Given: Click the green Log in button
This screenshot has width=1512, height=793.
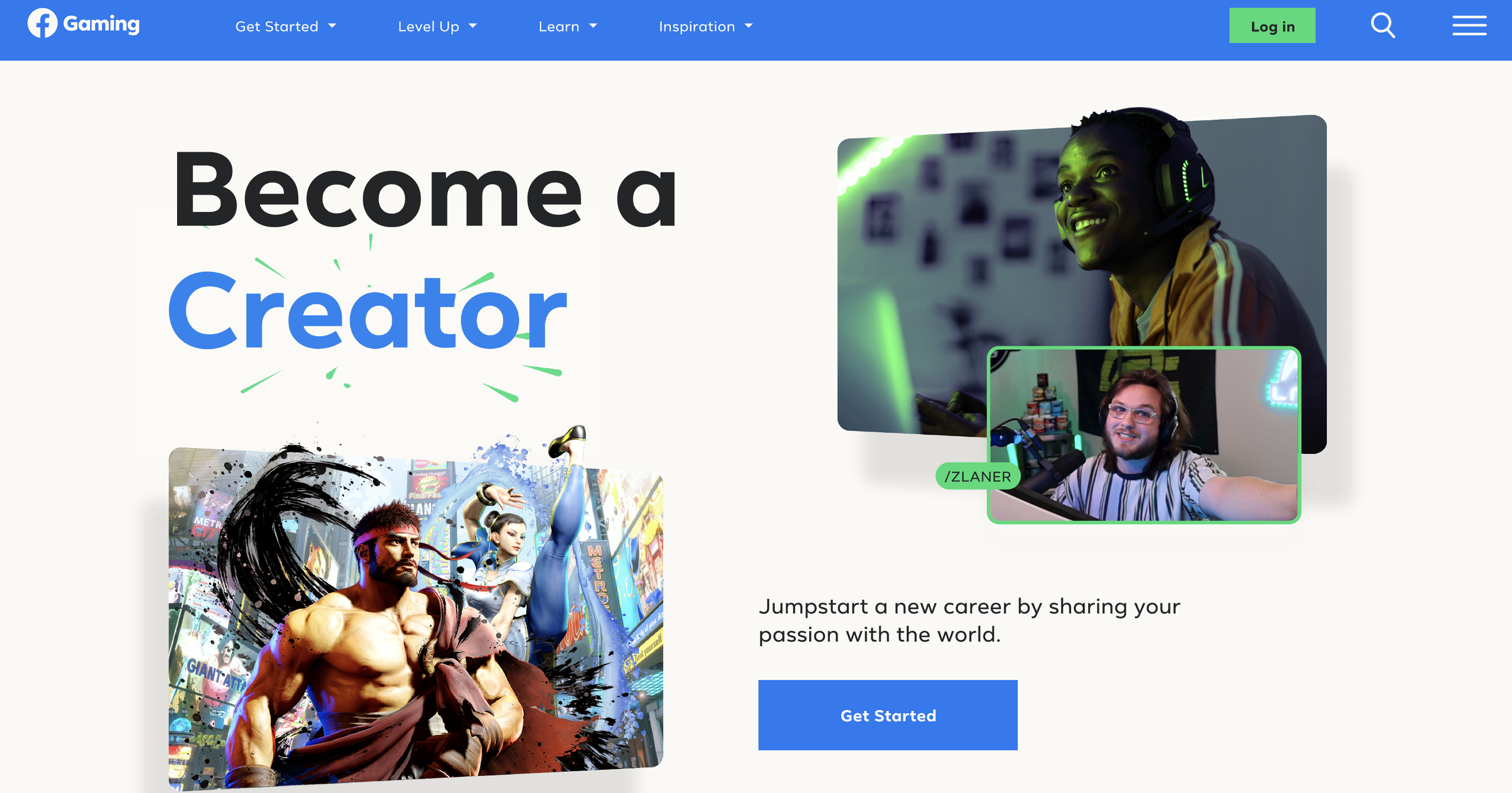Looking at the screenshot, I should pos(1272,25).
